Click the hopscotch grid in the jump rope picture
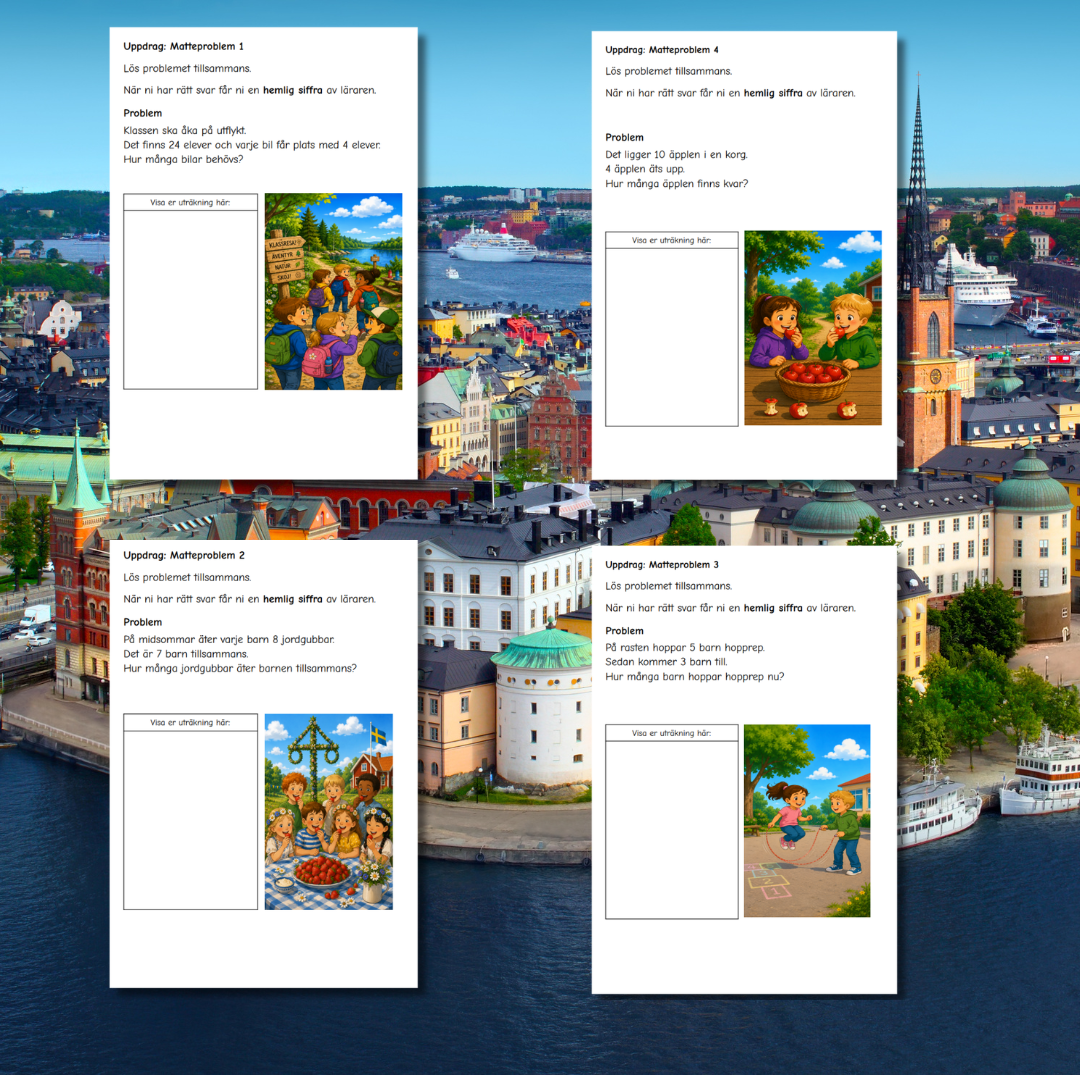This screenshot has height=1080, width=1080. (x=767, y=882)
